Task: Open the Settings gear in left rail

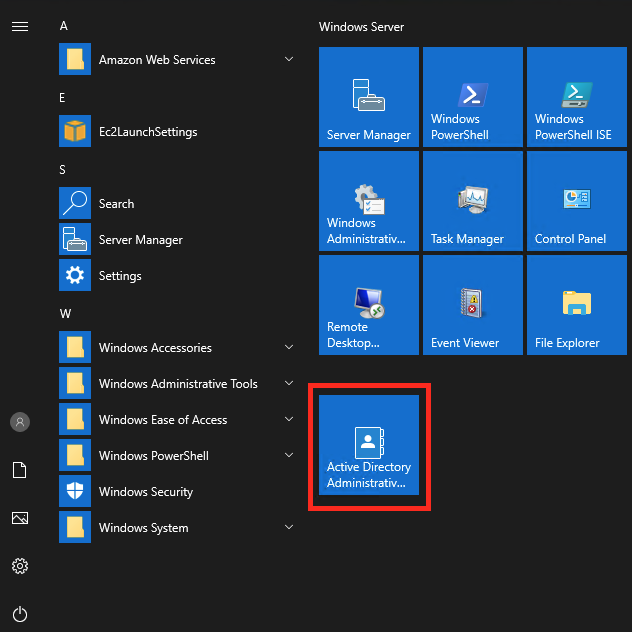Action: [x=20, y=566]
